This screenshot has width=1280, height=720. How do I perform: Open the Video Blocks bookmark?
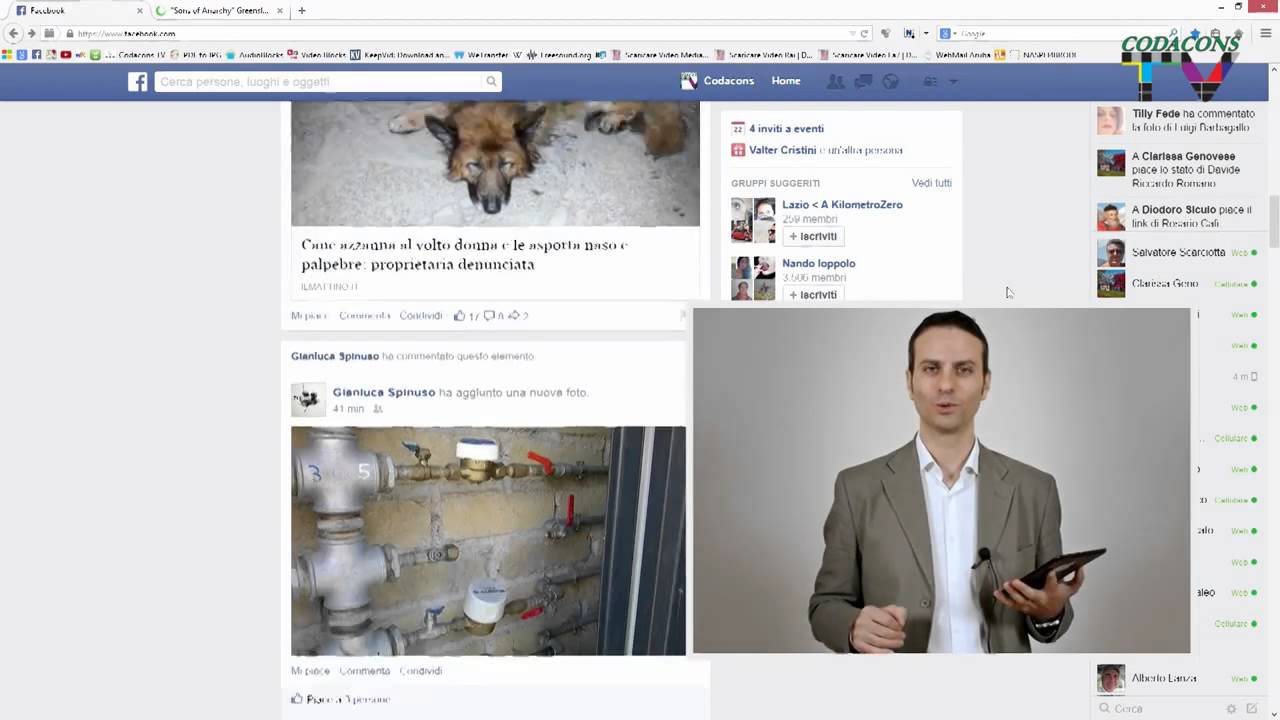coord(316,55)
